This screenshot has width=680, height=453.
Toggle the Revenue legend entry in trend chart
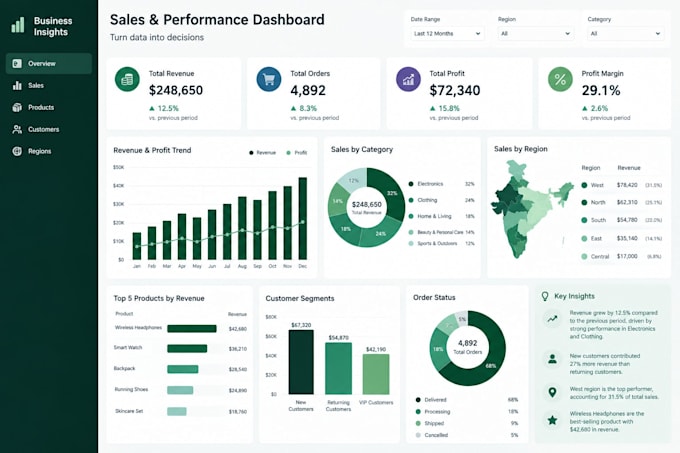262,153
